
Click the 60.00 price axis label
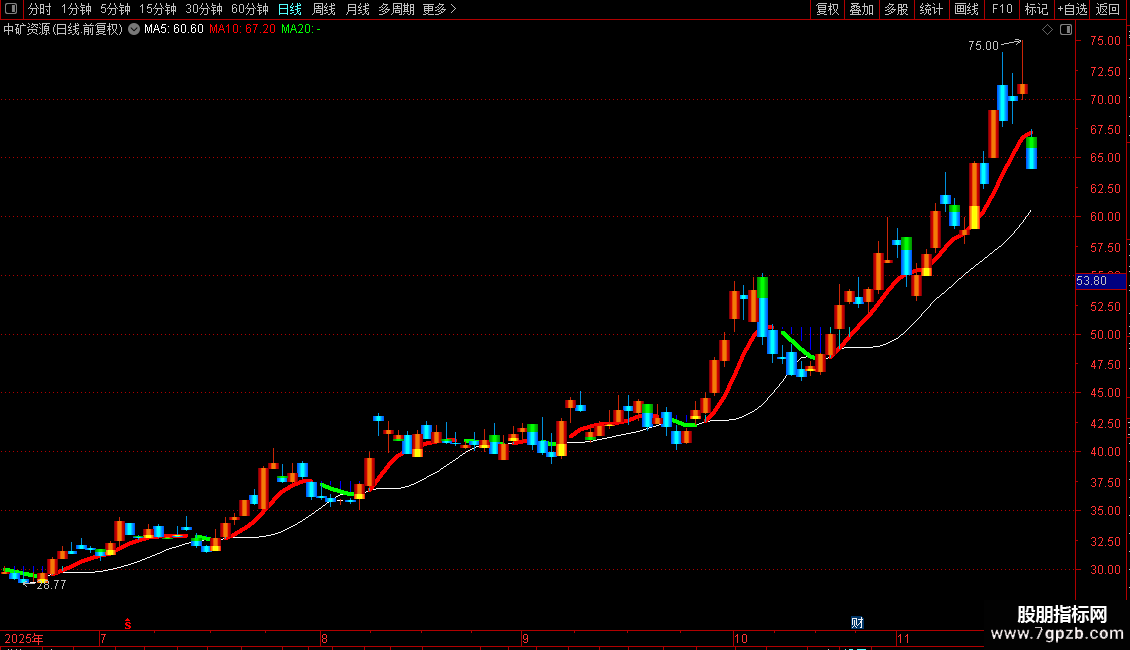(x=1105, y=216)
